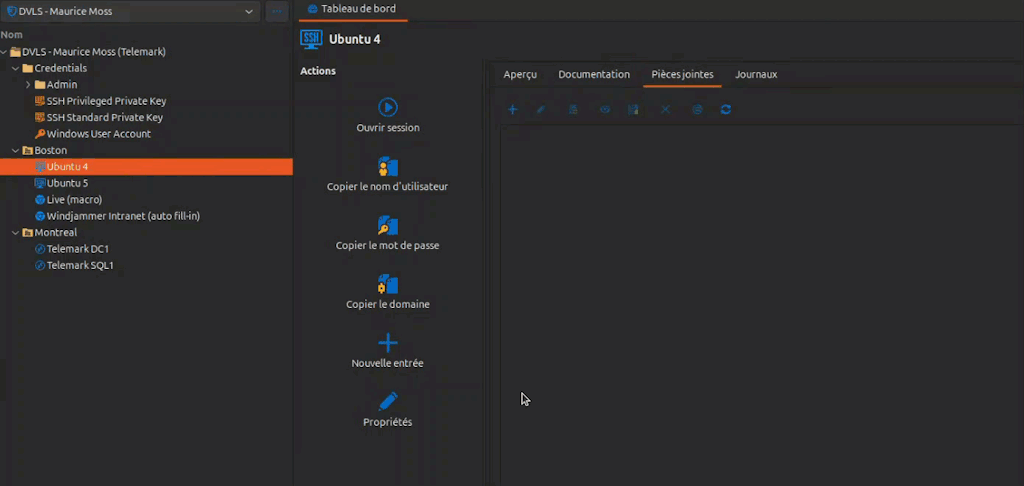Select the Ubuntu 5 text in tree

pyautogui.click(x=67, y=183)
